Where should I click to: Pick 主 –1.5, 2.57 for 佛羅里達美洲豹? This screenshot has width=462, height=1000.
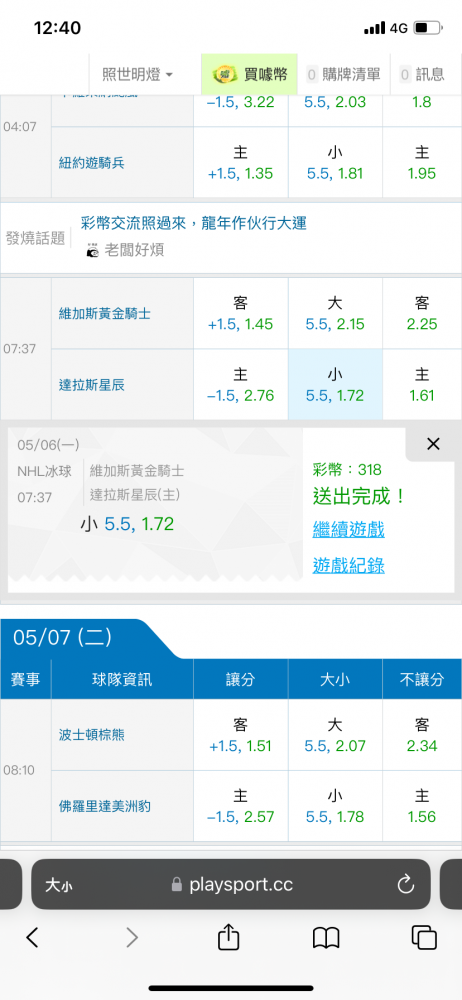pyautogui.click(x=241, y=806)
